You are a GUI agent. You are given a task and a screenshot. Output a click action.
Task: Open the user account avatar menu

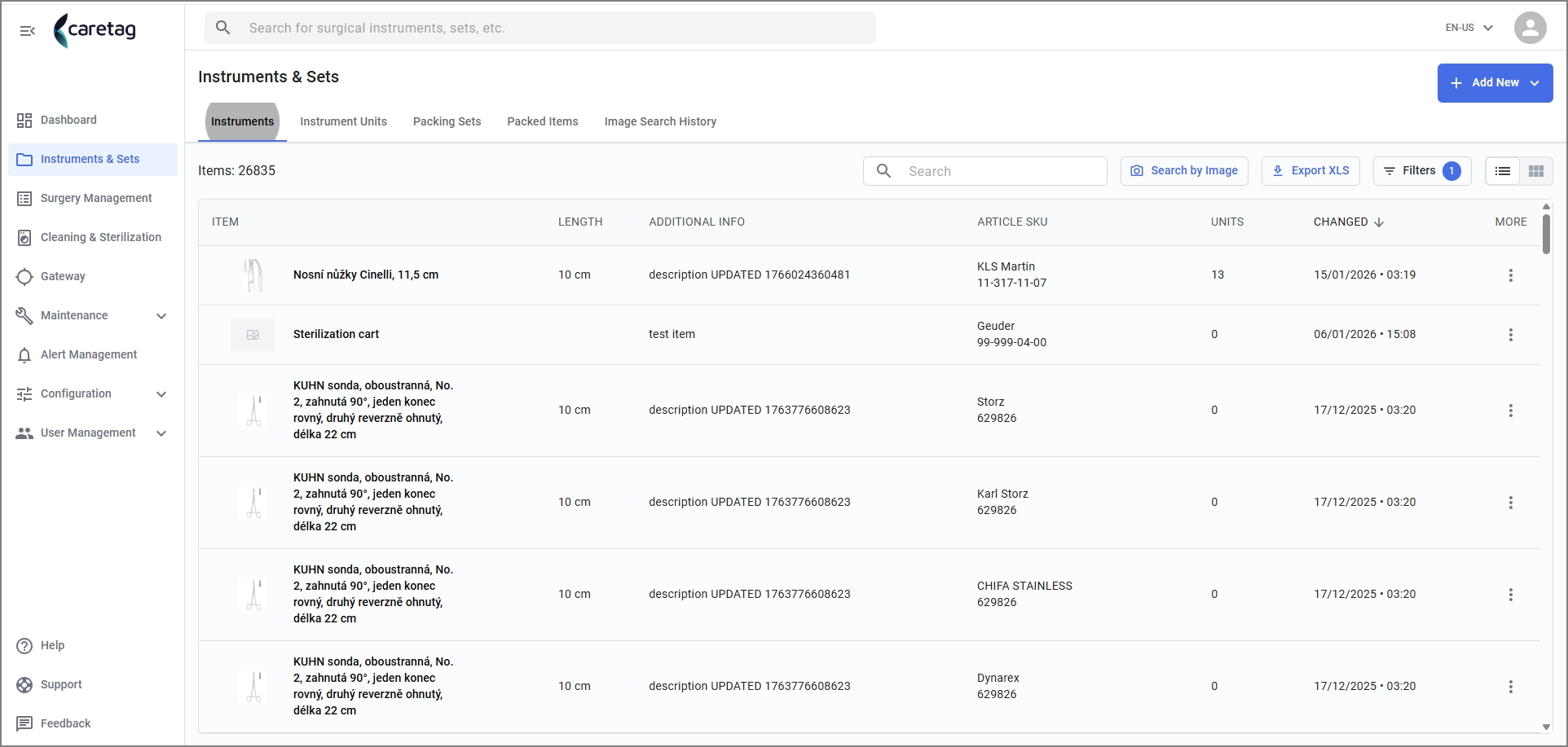pos(1530,28)
